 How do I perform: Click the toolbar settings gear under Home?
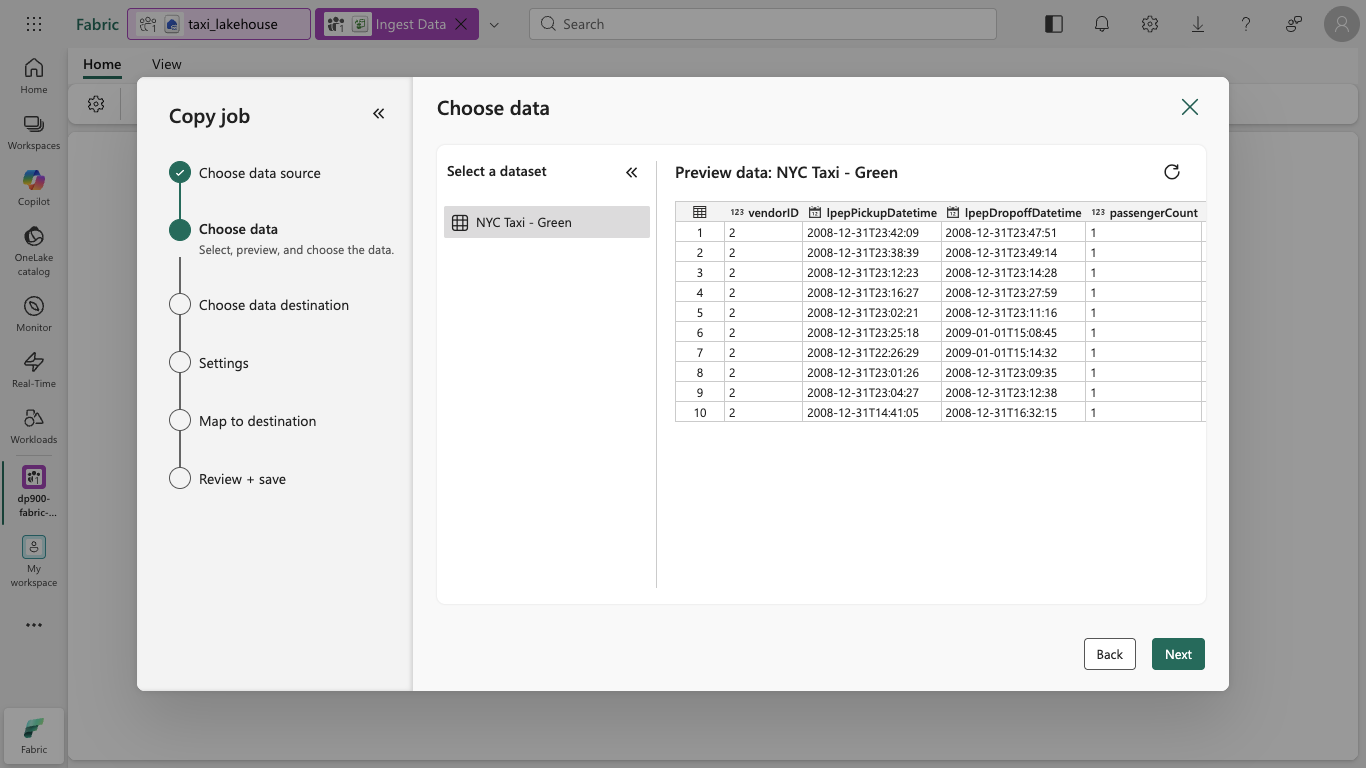[x=96, y=104]
